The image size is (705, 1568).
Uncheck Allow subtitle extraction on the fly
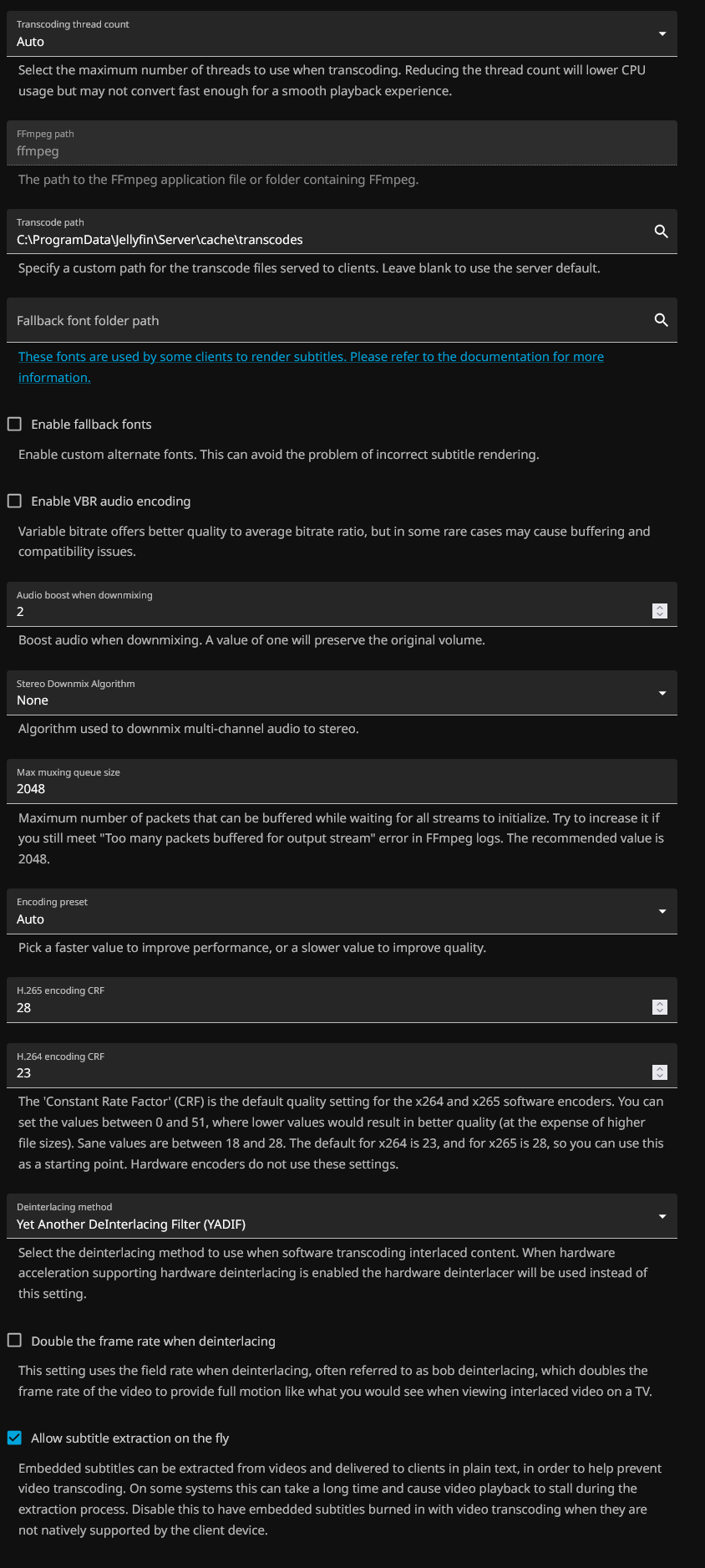point(14,1438)
